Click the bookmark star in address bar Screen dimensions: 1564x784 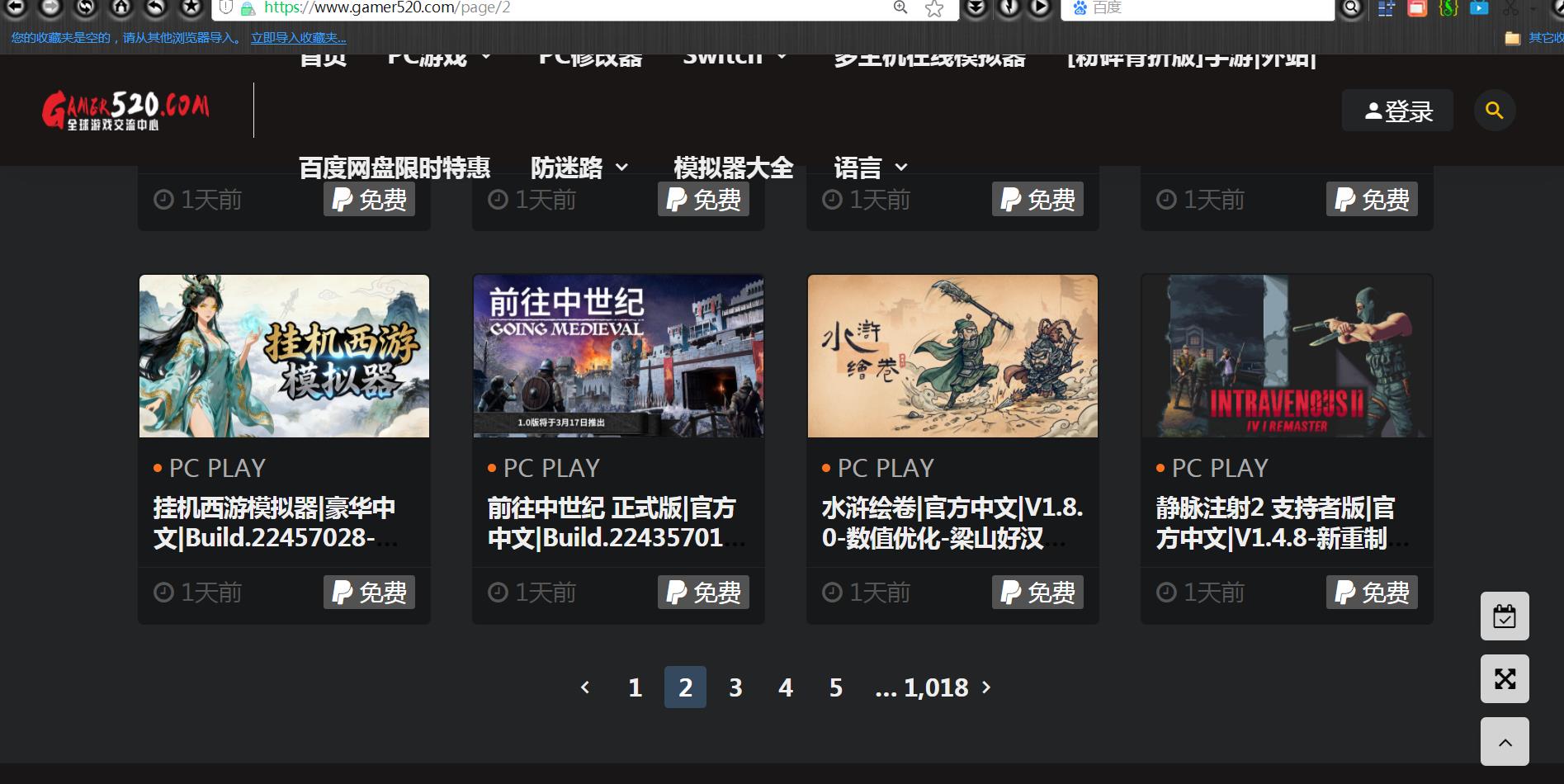pyautogui.click(x=933, y=8)
